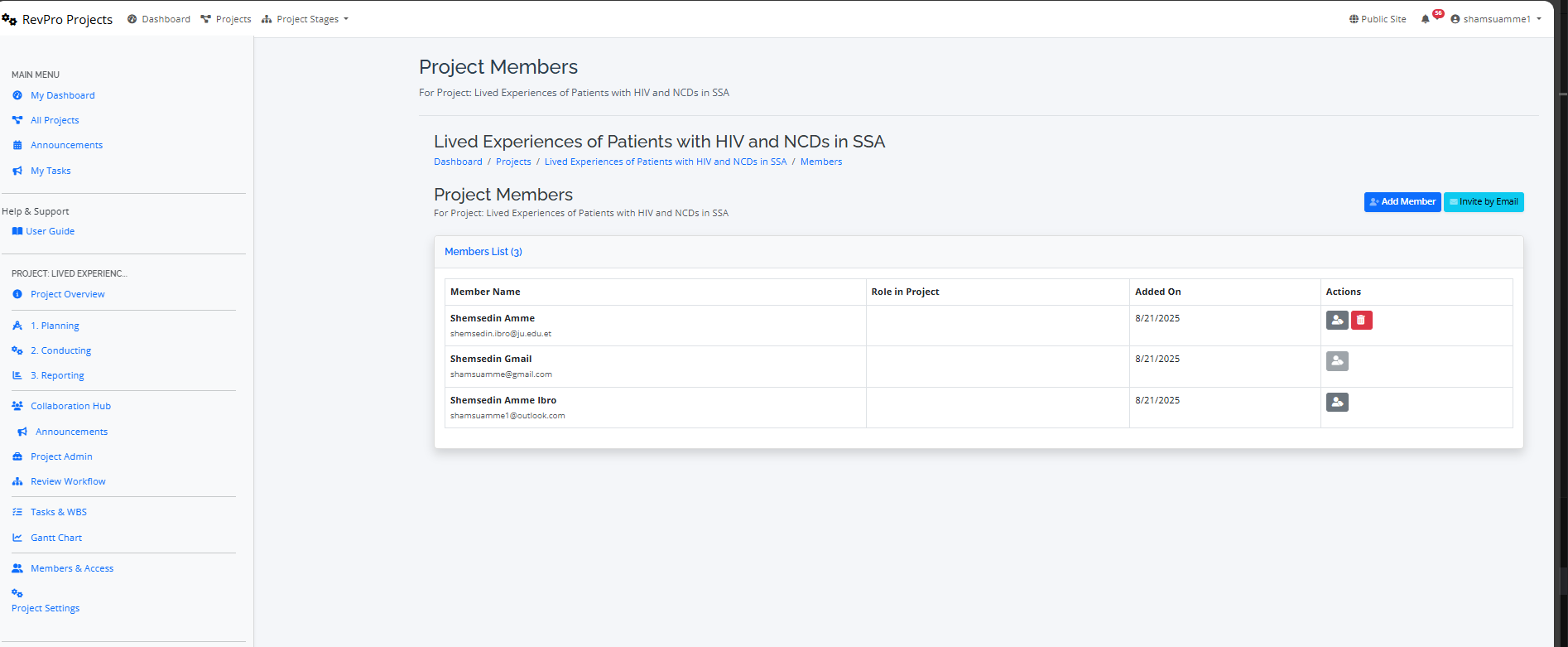Click the gears icon above Project Settings
Image resolution: width=1568 pixels, height=647 pixels.
(17, 593)
